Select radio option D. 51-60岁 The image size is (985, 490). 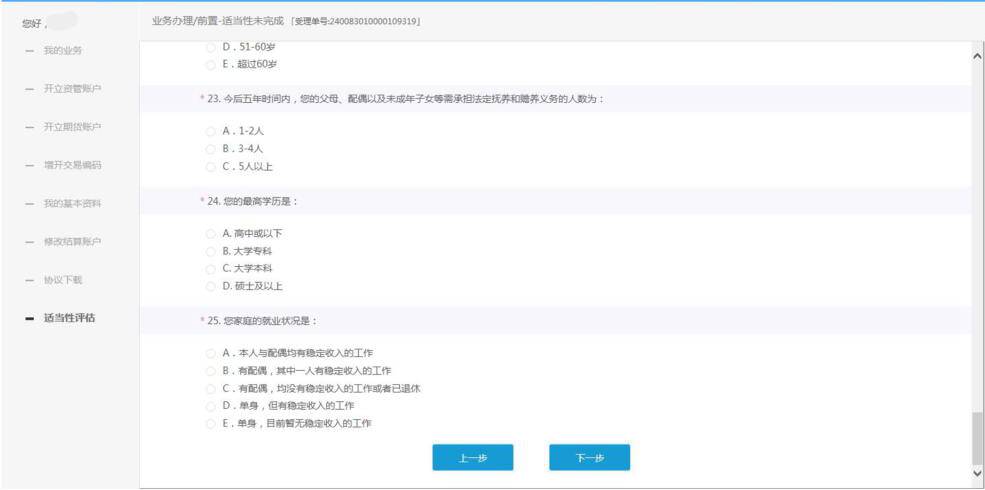pyautogui.click(x=210, y=48)
